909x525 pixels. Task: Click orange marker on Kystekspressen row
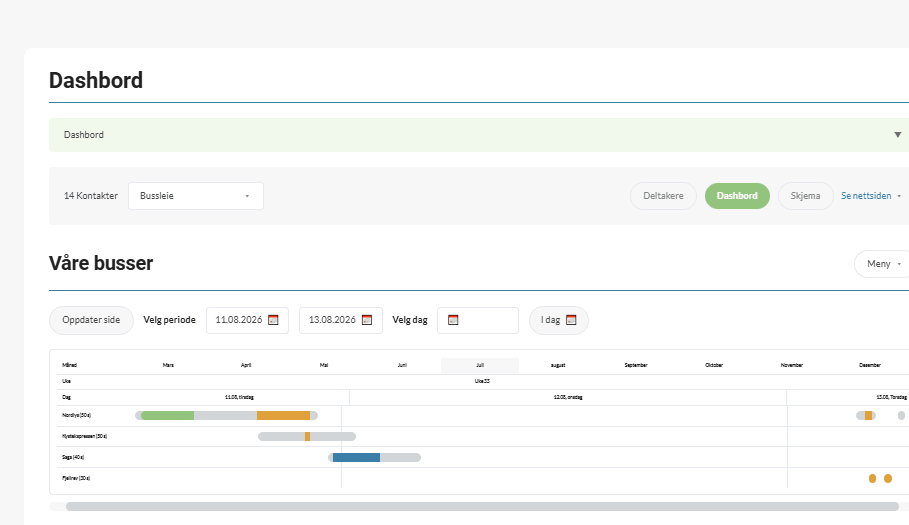point(307,436)
